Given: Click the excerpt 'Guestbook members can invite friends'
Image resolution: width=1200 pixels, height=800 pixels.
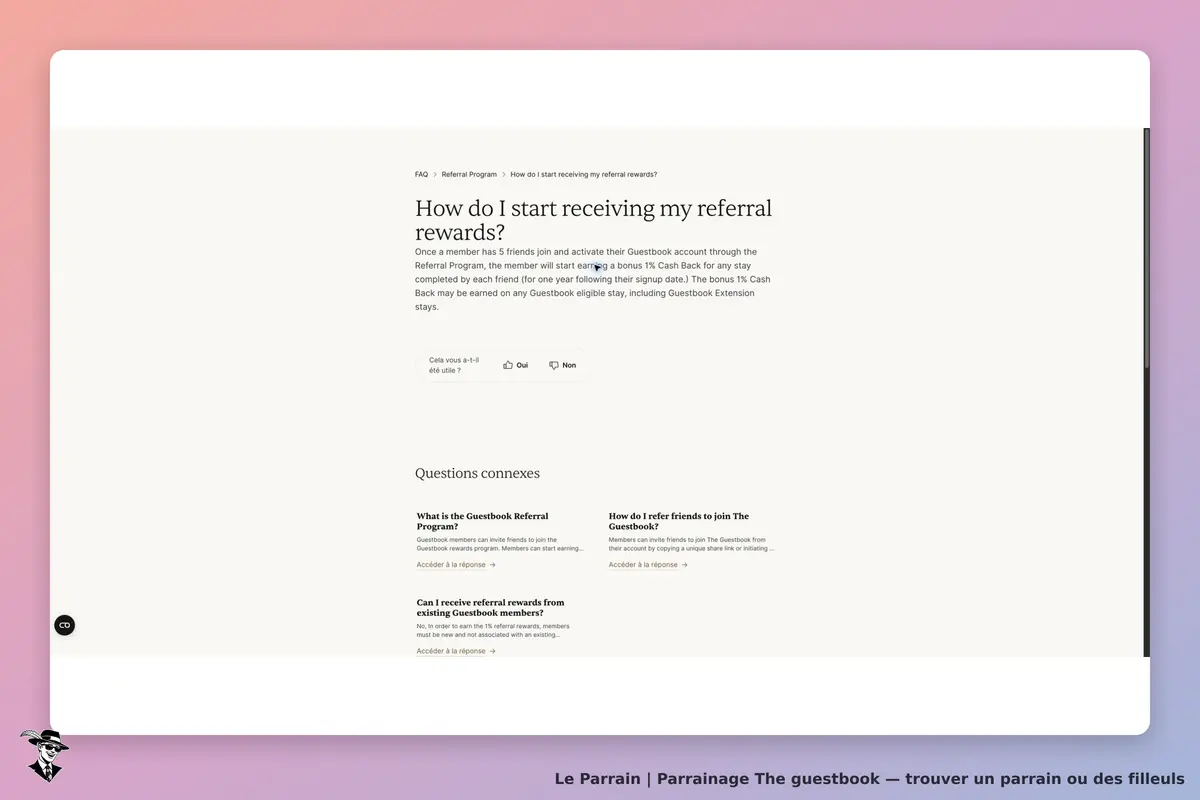Looking at the screenshot, I should pos(500,544).
